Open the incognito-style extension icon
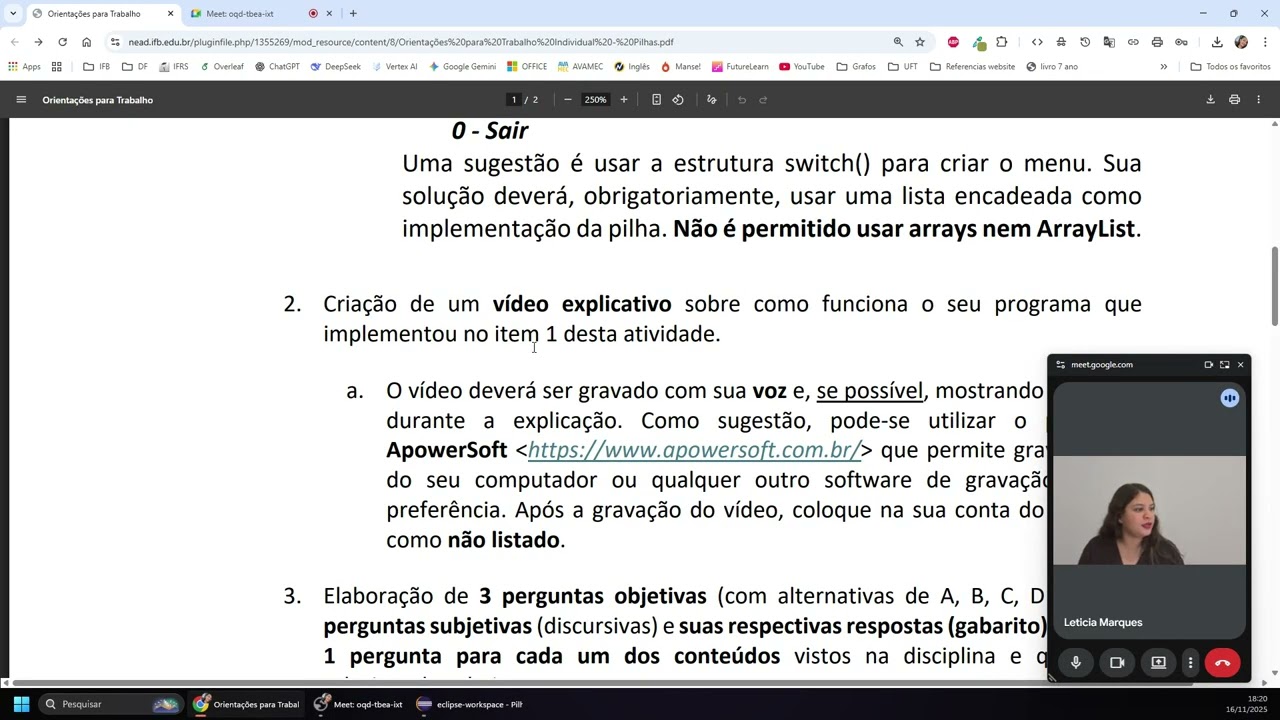1280x720 pixels. (1060, 42)
